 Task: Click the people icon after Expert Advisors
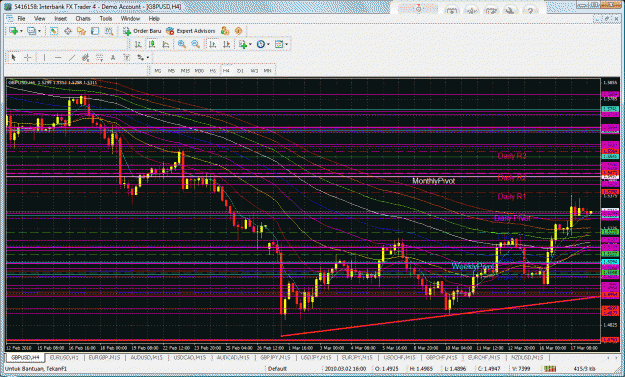[225, 31]
